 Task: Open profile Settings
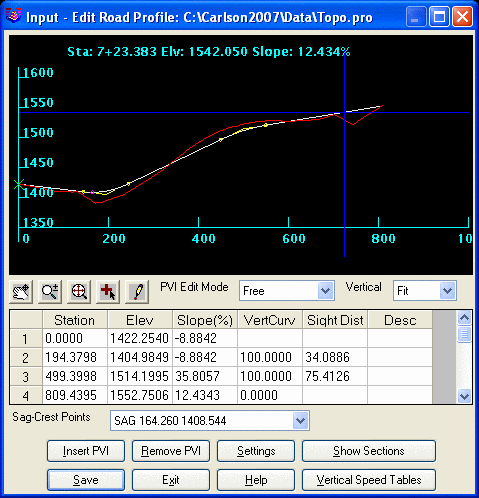256,451
